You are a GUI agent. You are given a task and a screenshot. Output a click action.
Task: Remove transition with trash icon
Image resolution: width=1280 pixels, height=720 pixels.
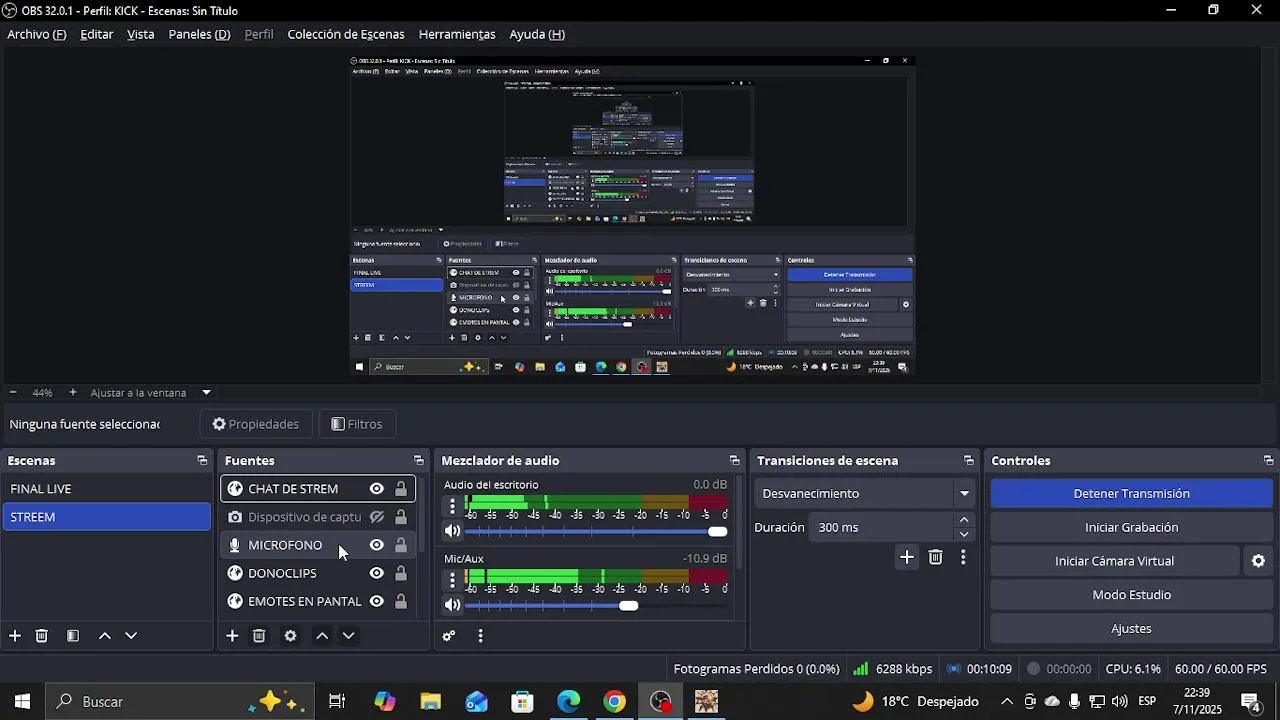tap(935, 558)
